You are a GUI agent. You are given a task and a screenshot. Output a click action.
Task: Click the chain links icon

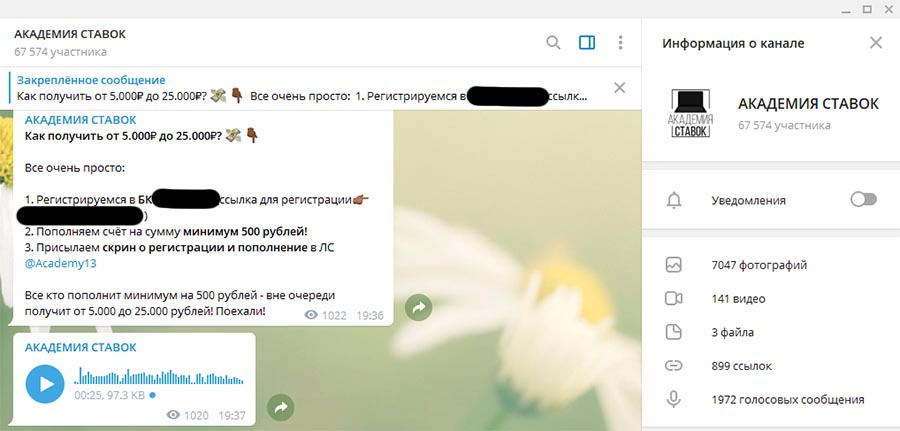673,366
